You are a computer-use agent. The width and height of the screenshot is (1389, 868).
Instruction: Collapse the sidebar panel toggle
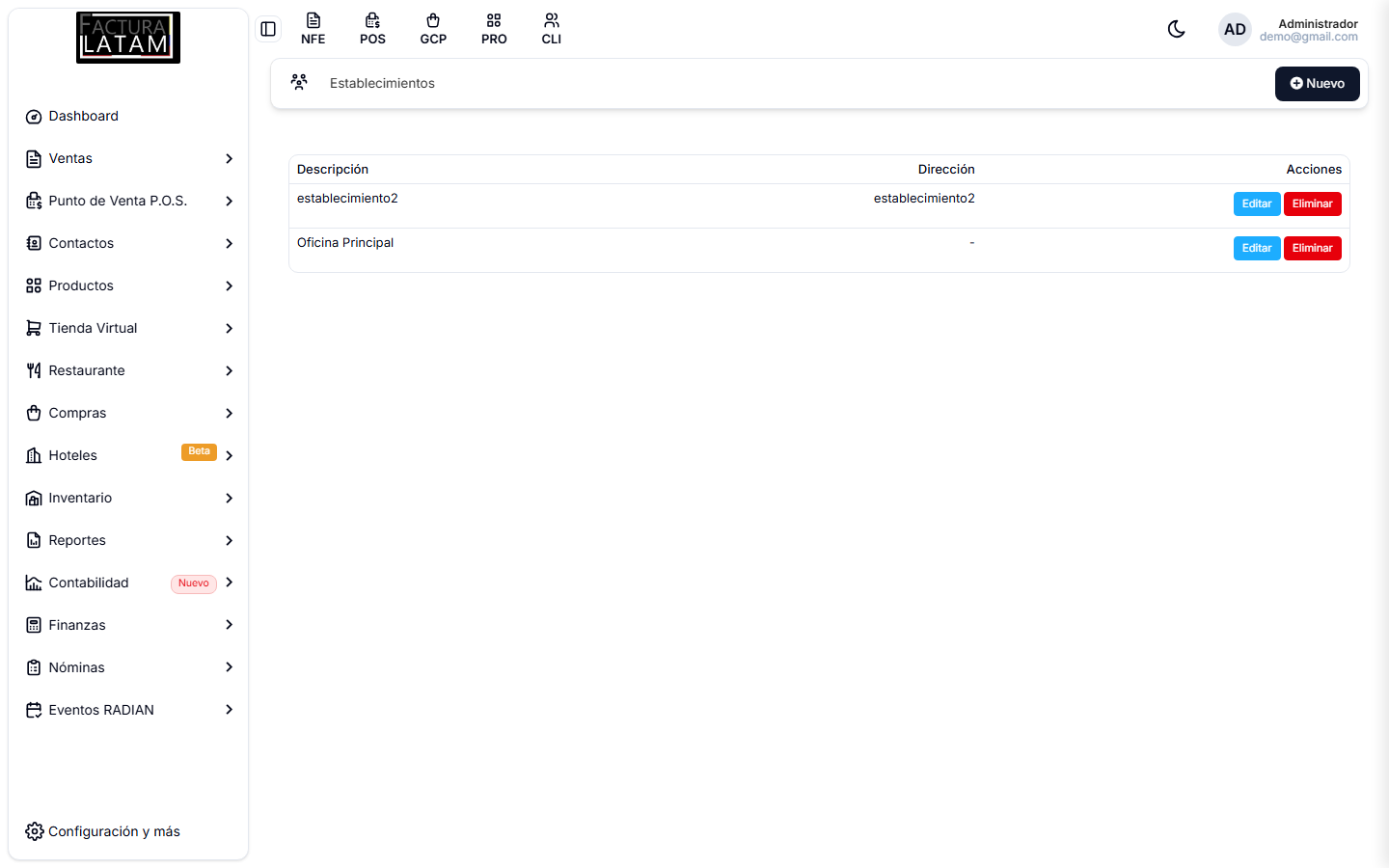click(268, 29)
